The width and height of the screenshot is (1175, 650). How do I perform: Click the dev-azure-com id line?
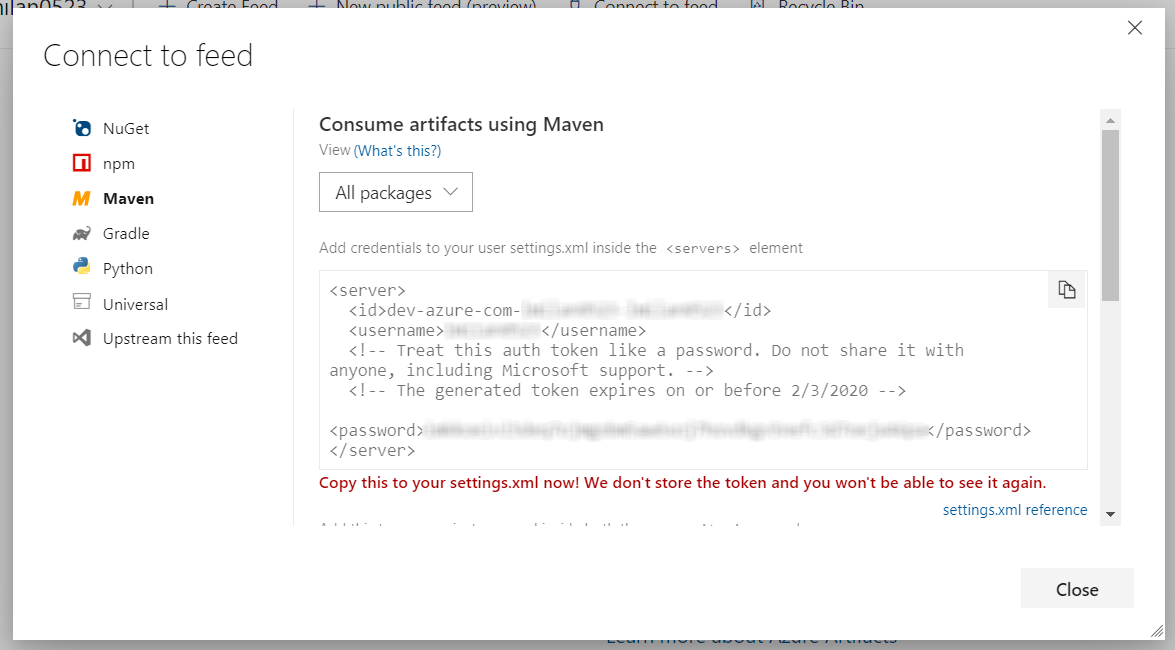pyautogui.click(x=560, y=310)
